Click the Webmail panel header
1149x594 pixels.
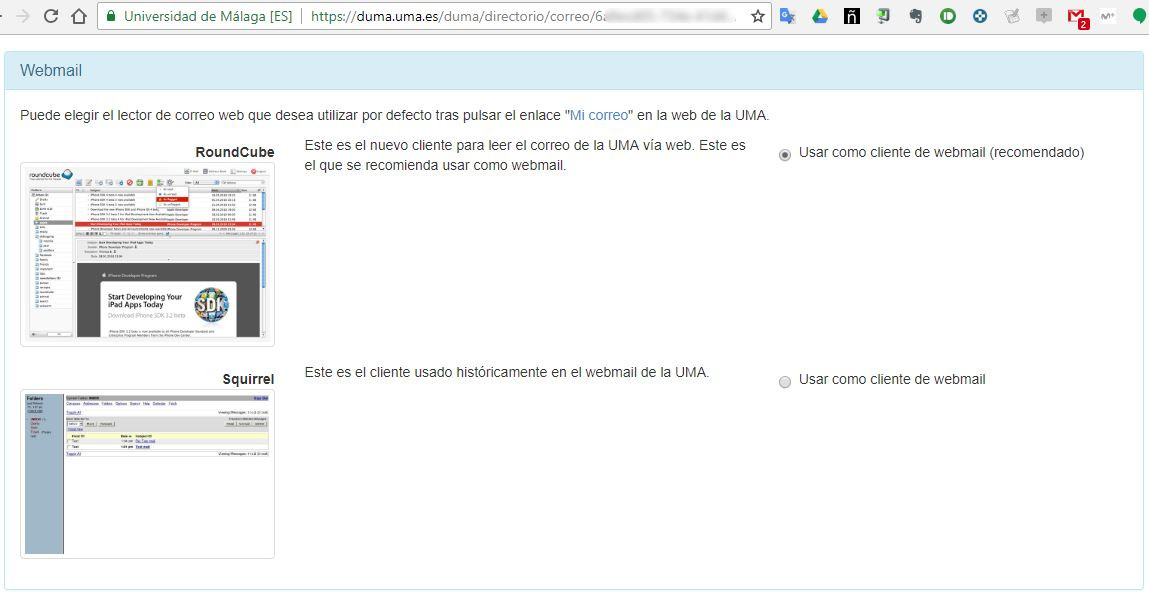(x=573, y=71)
